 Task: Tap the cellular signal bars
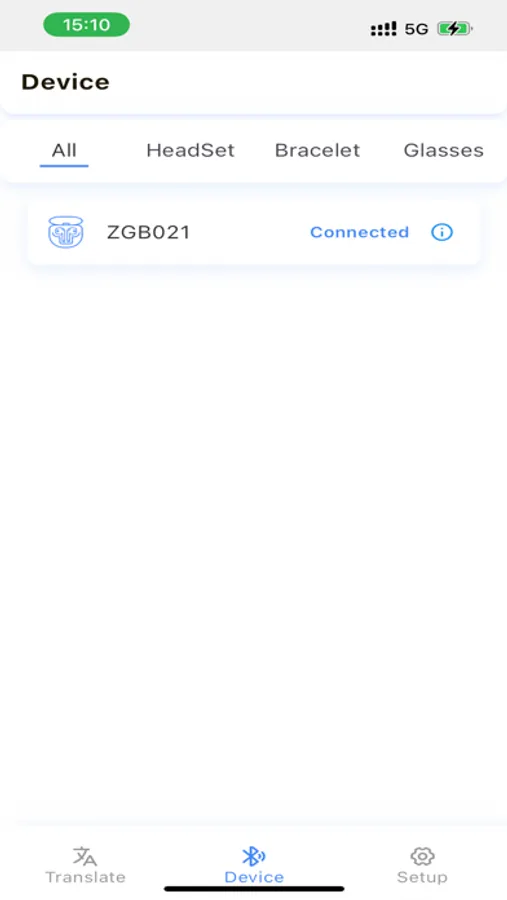pyautogui.click(x=383, y=29)
